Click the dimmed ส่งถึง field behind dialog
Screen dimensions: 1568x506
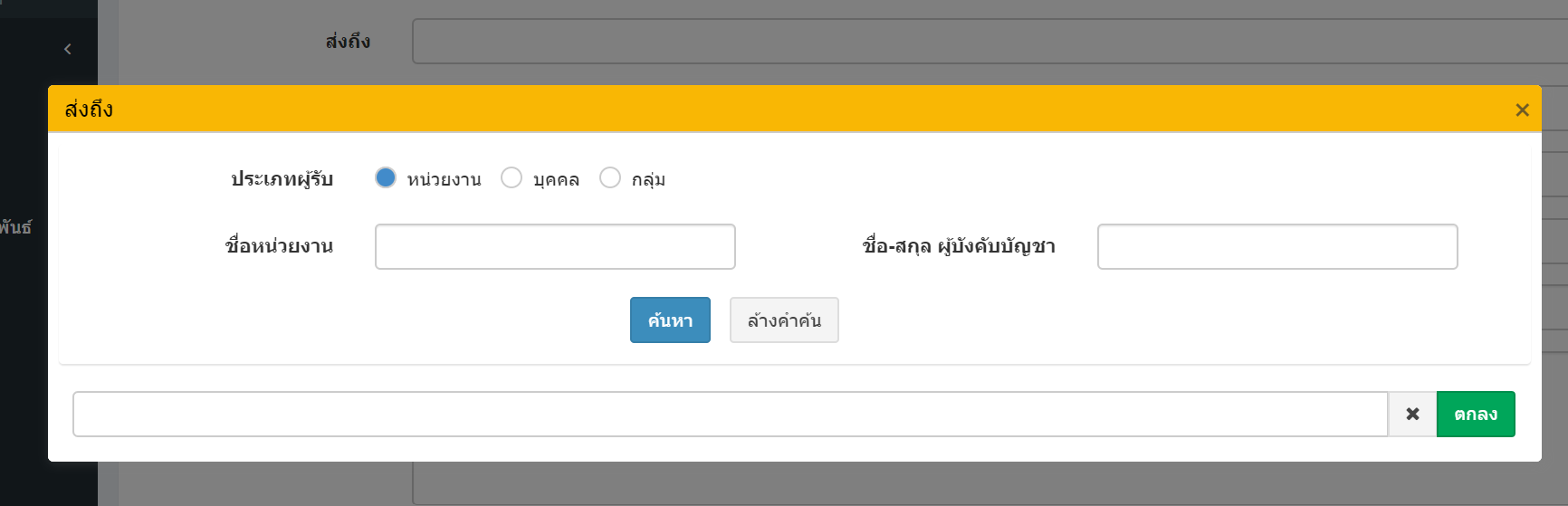[987, 42]
